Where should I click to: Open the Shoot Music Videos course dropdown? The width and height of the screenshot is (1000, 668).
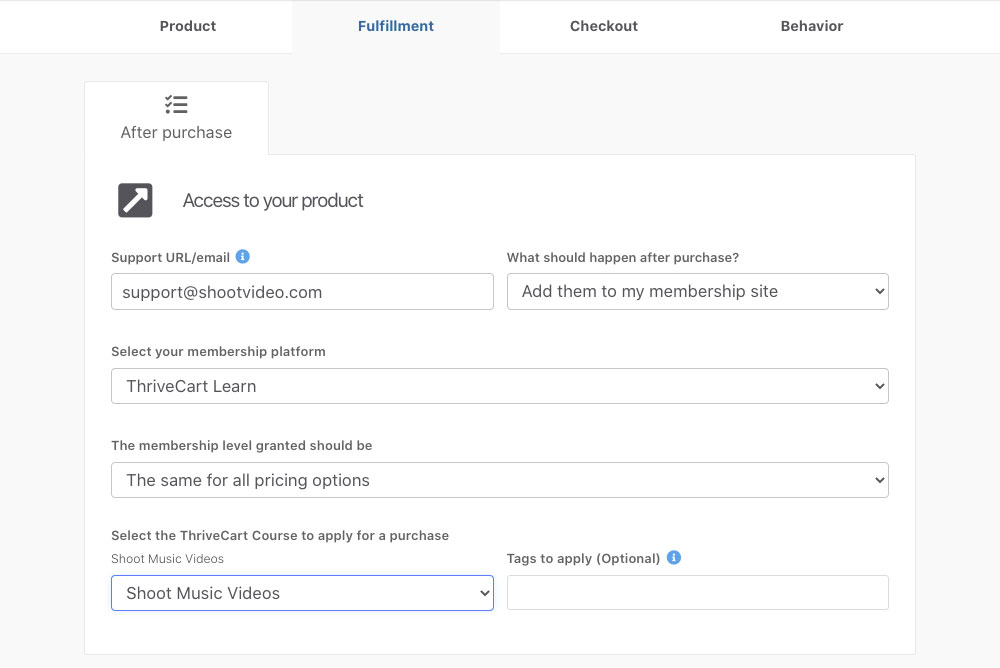tap(302, 593)
